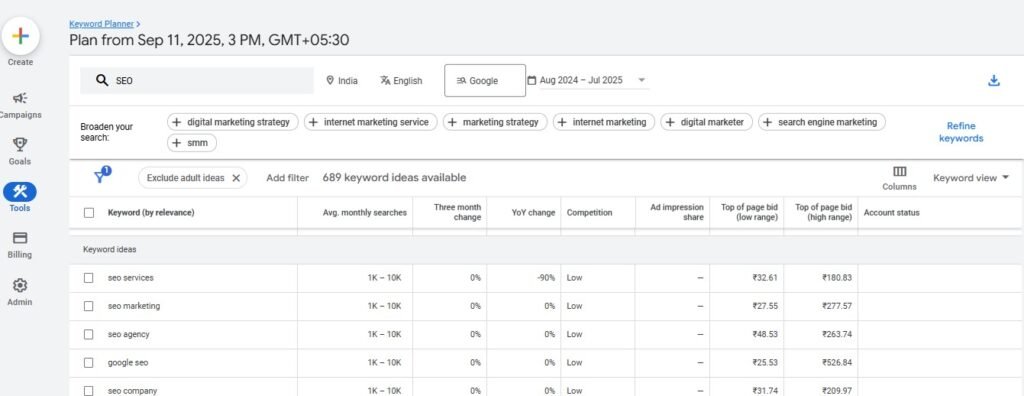The height and width of the screenshot is (396, 1024).
Task: Change the India location setting
Action: point(342,81)
